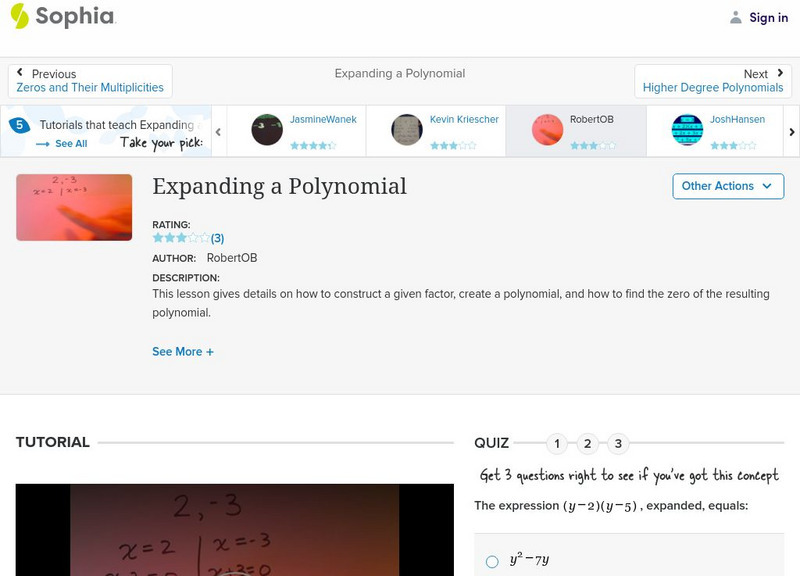Open JoshHansen's tutorial avatar

click(688, 129)
